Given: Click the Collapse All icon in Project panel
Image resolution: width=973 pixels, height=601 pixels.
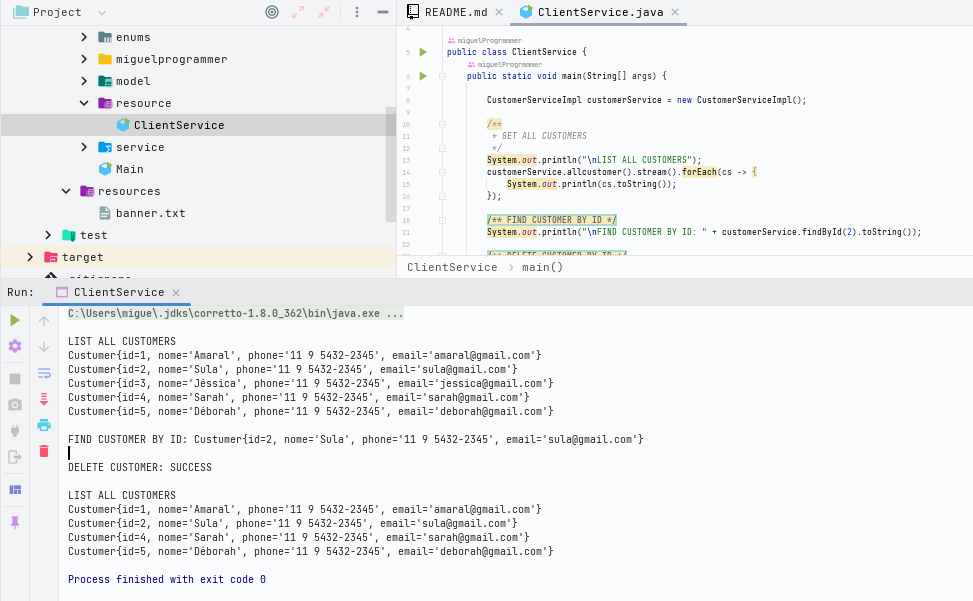Looking at the screenshot, I should (x=324, y=12).
